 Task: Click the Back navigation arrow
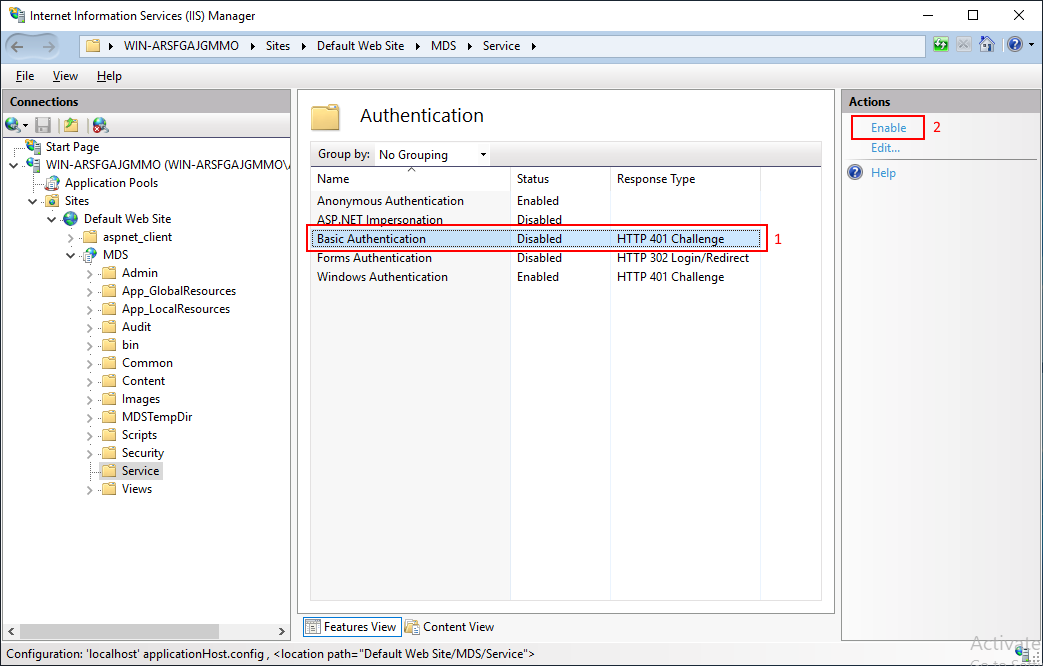(18, 46)
